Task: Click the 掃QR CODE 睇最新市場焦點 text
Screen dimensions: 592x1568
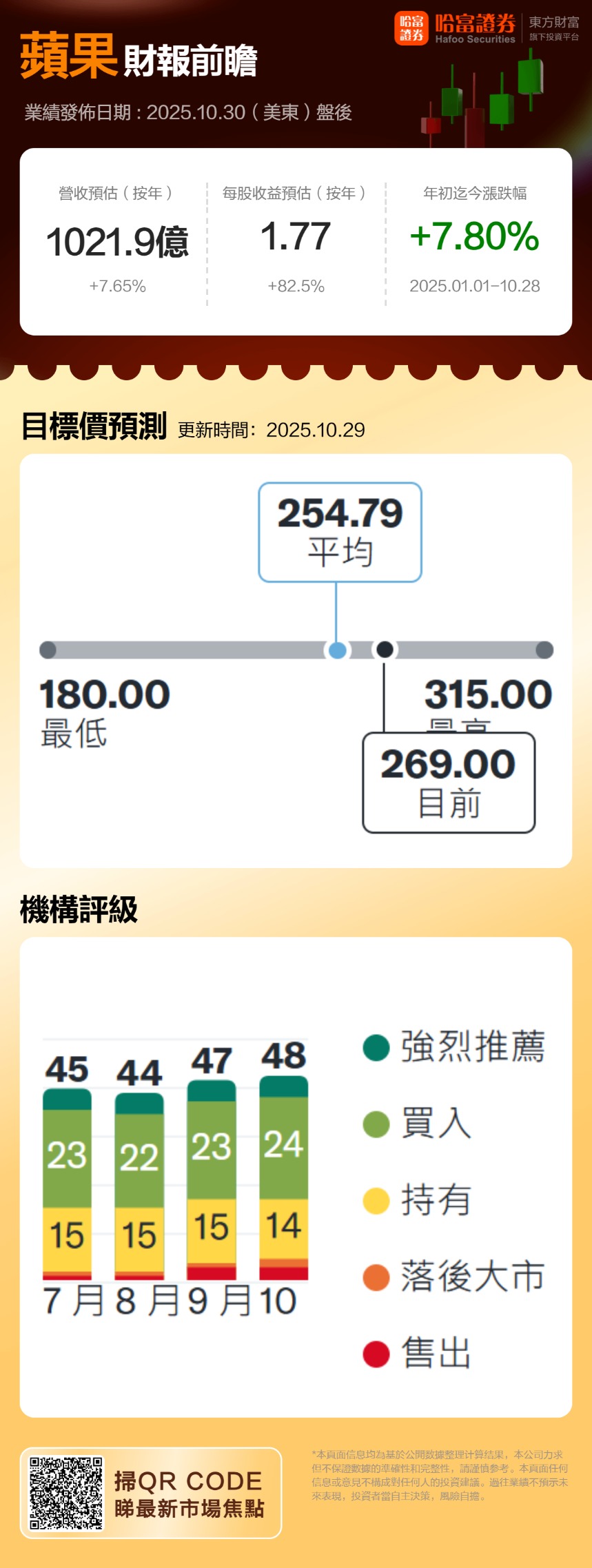Action: coord(189,1494)
